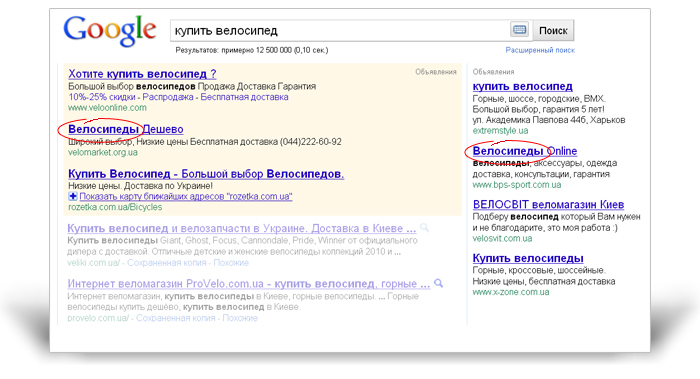Click the Поиск search button
The image size is (700, 379).
[x=553, y=30]
